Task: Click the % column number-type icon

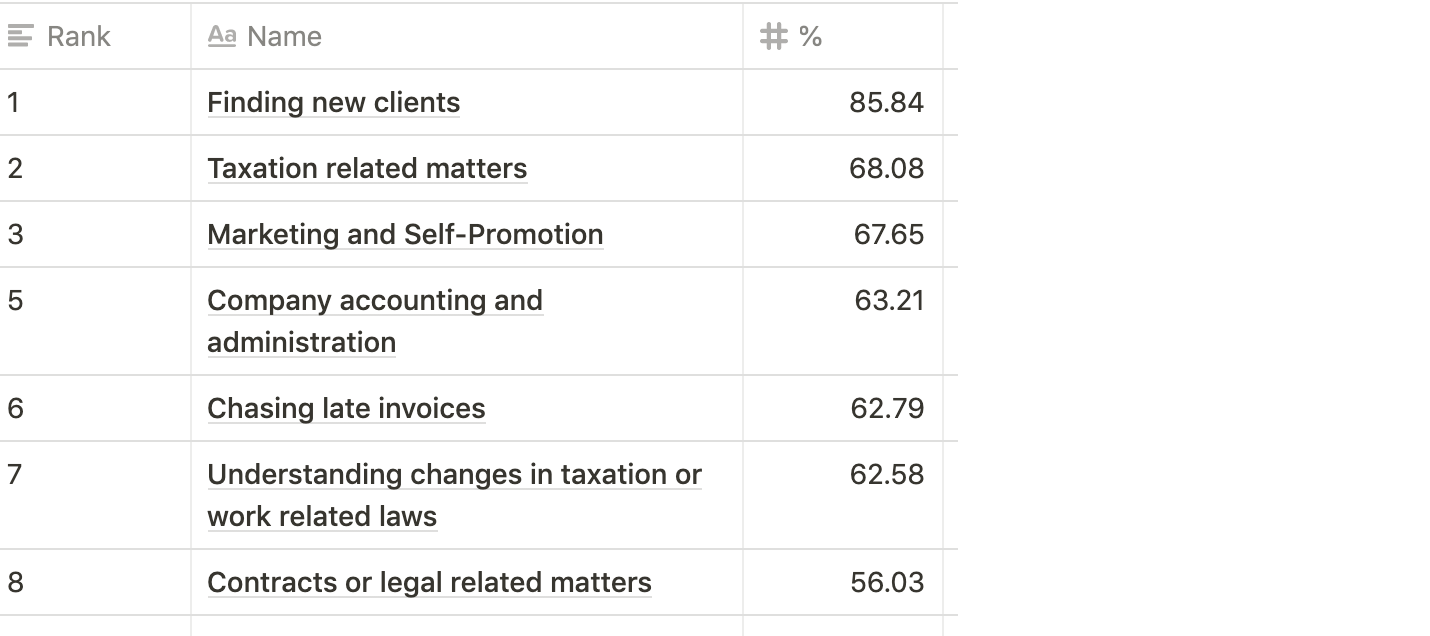Action: point(774,36)
